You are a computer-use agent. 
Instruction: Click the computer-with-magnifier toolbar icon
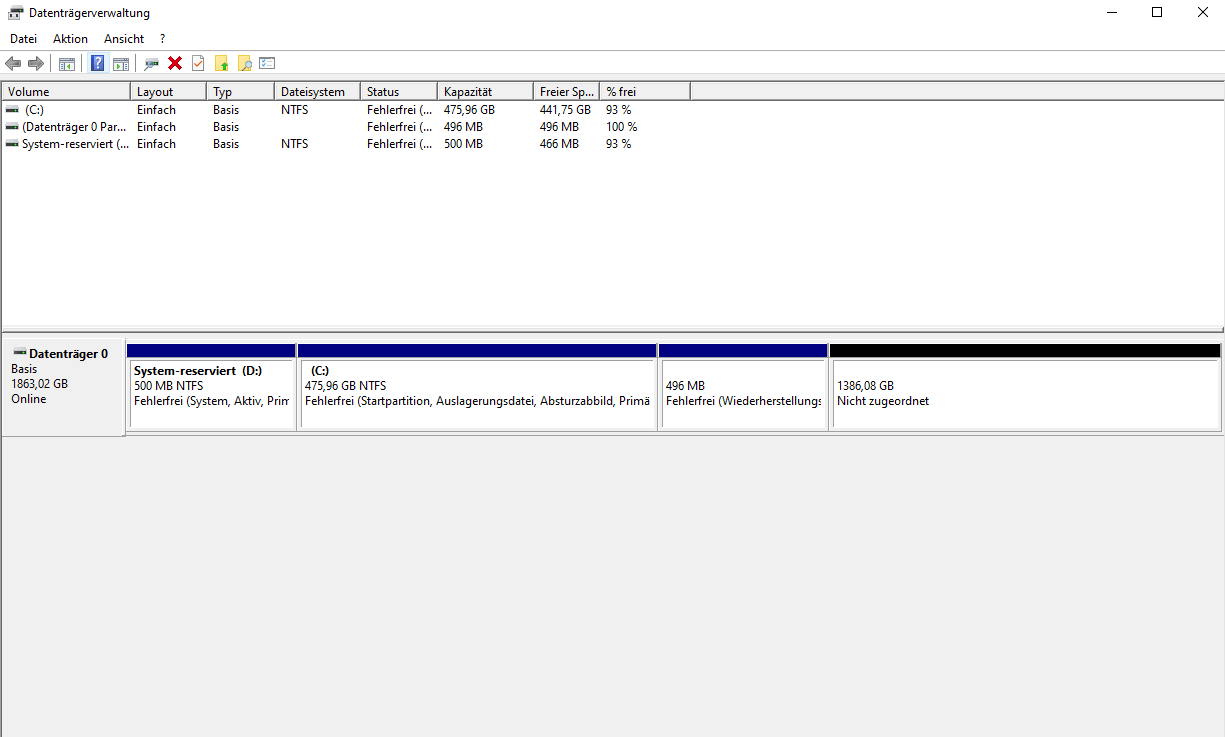click(151, 63)
